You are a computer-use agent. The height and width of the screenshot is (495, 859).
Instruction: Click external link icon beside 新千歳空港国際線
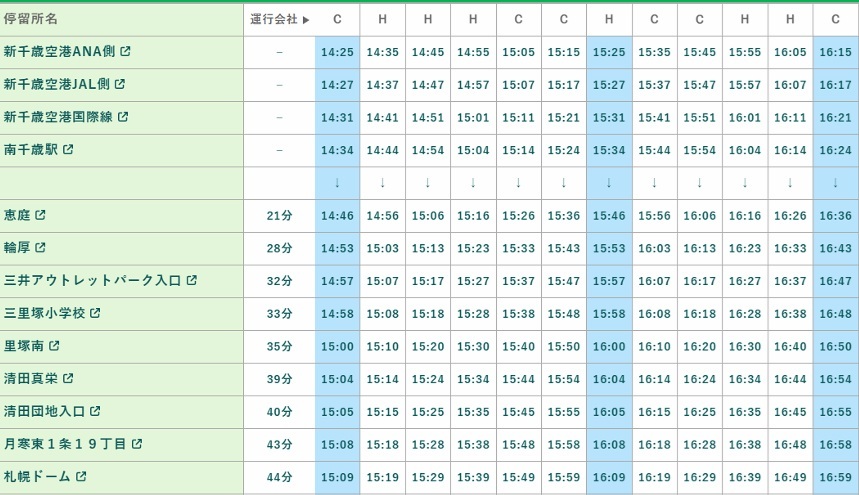pos(123,117)
